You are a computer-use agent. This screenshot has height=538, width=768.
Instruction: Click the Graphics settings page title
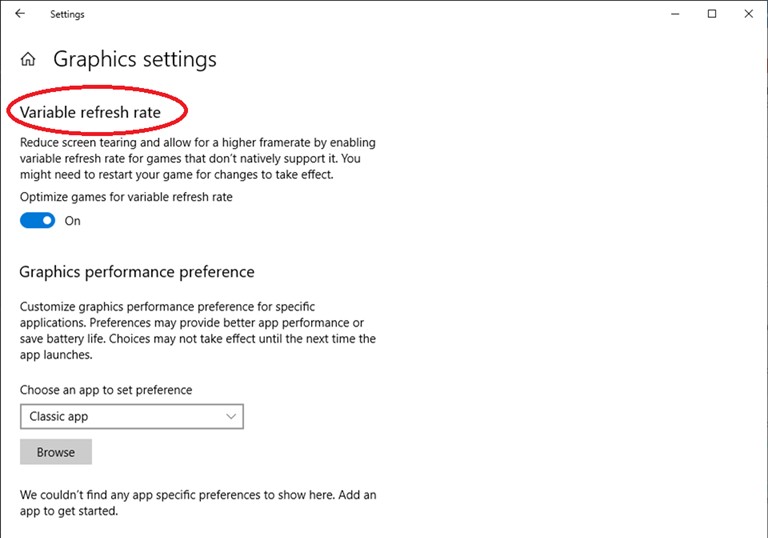pyautogui.click(x=135, y=59)
